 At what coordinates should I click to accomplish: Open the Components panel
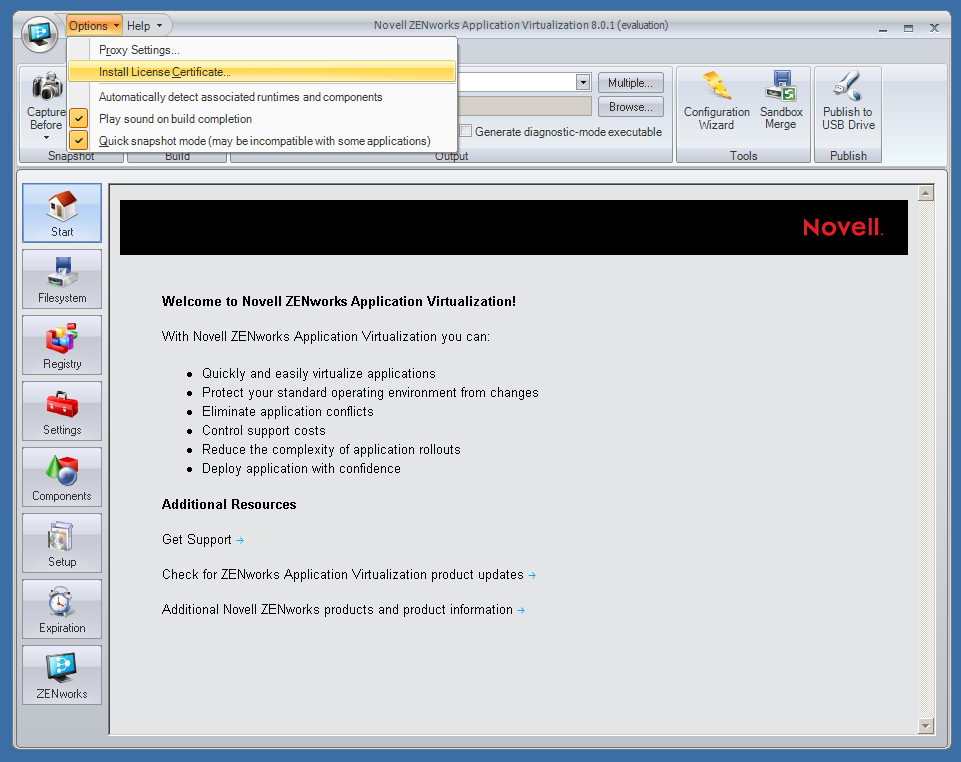[x=61, y=477]
